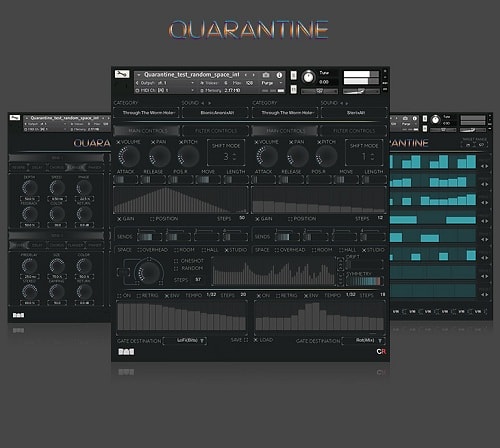The width and height of the screenshot is (500, 448).
Task: Select Chorus tab in upper effect row
Action: tap(57, 167)
